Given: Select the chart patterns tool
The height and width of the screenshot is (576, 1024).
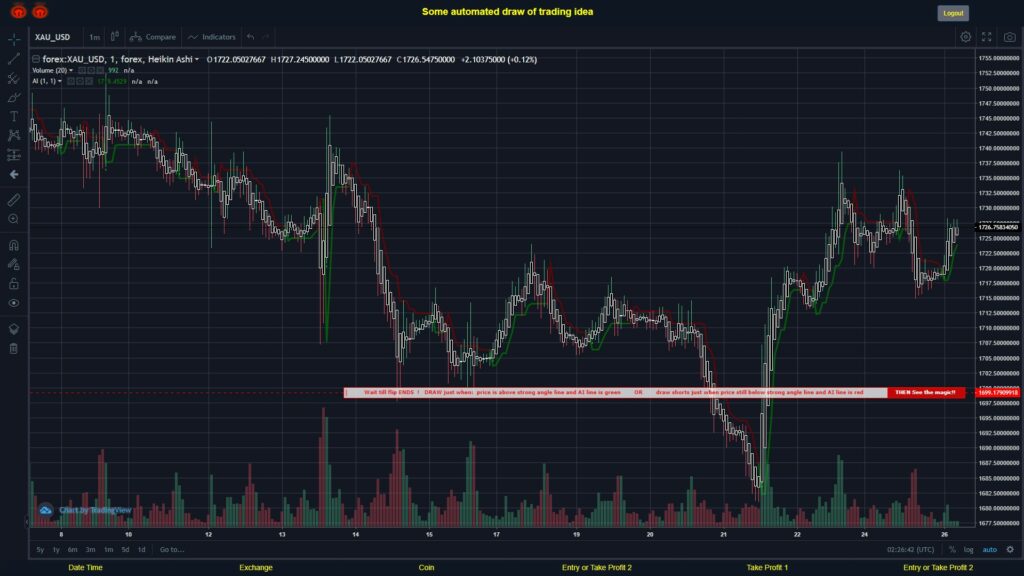Looking at the screenshot, I should click(x=14, y=135).
